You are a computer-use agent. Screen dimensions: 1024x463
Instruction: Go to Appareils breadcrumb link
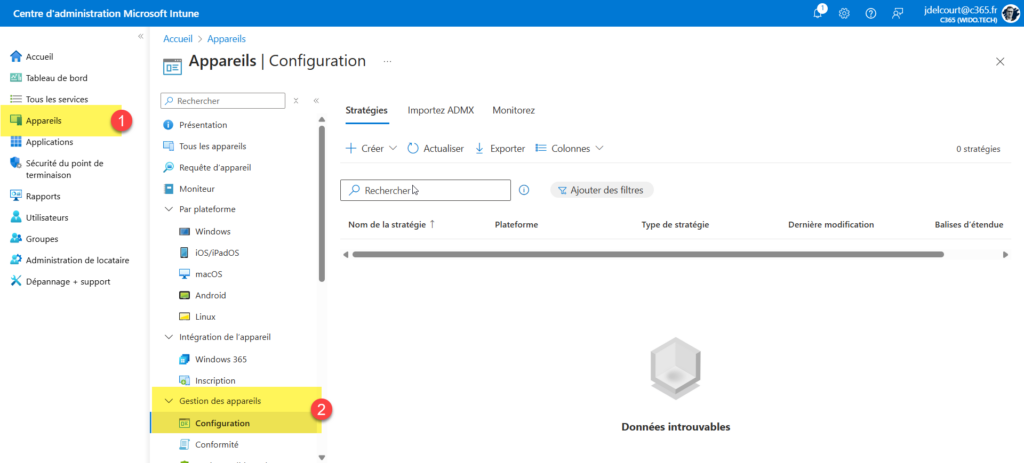[x=226, y=39]
